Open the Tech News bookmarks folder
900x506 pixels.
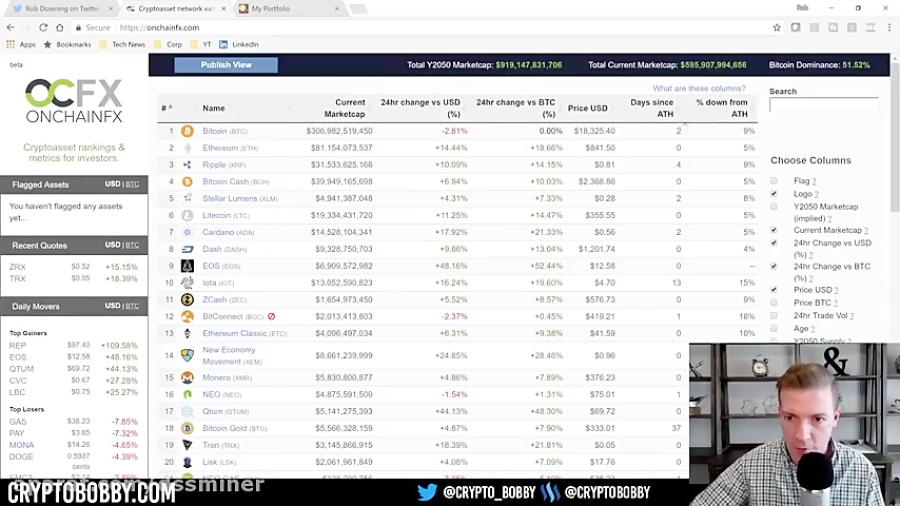point(122,44)
